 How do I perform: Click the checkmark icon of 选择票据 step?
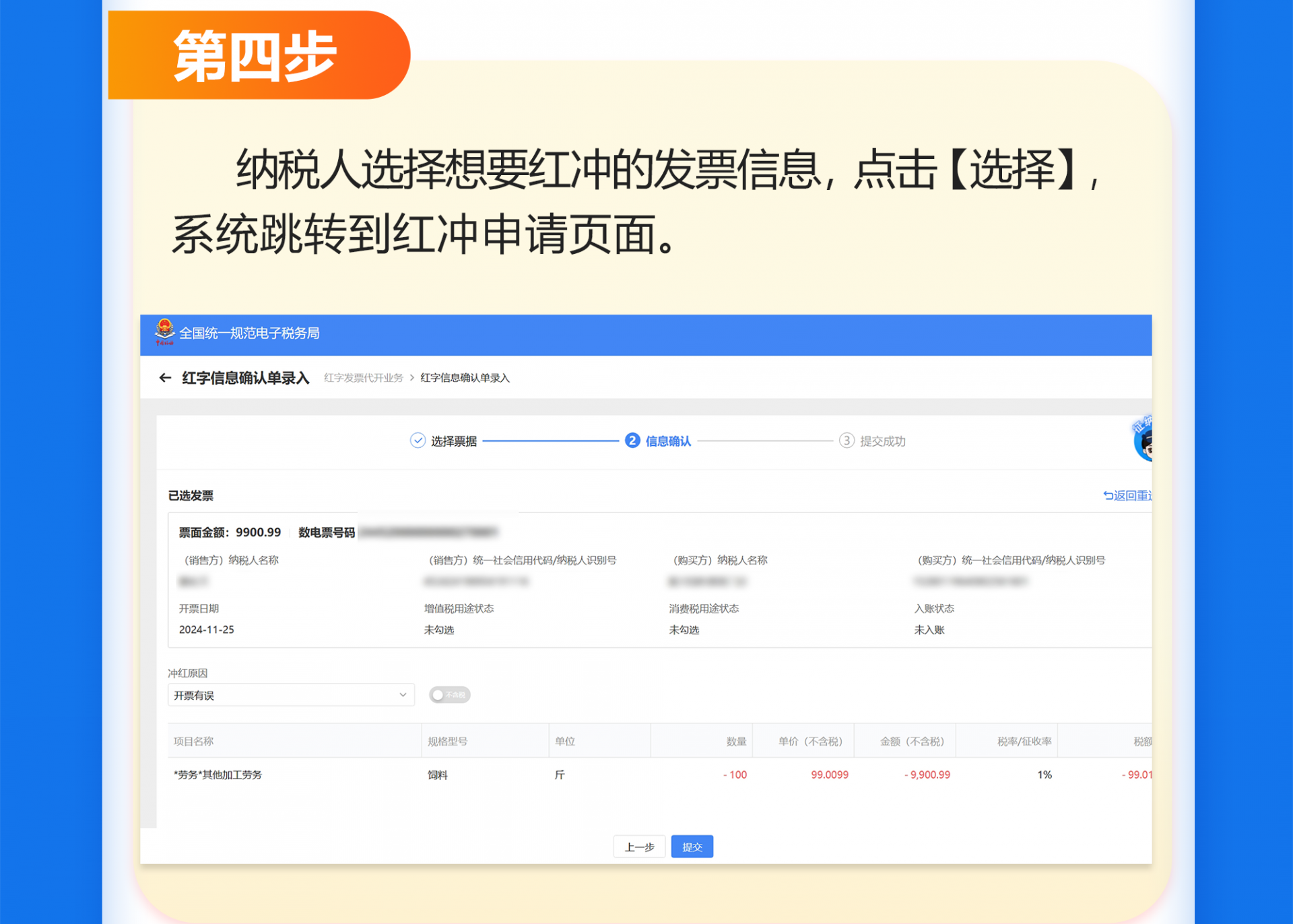coord(418,440)
